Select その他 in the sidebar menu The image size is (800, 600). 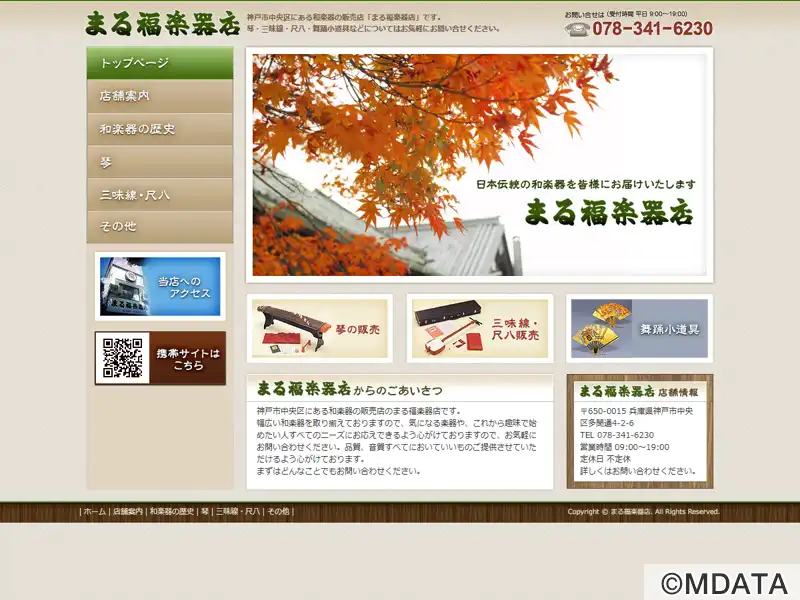[160, 227]
